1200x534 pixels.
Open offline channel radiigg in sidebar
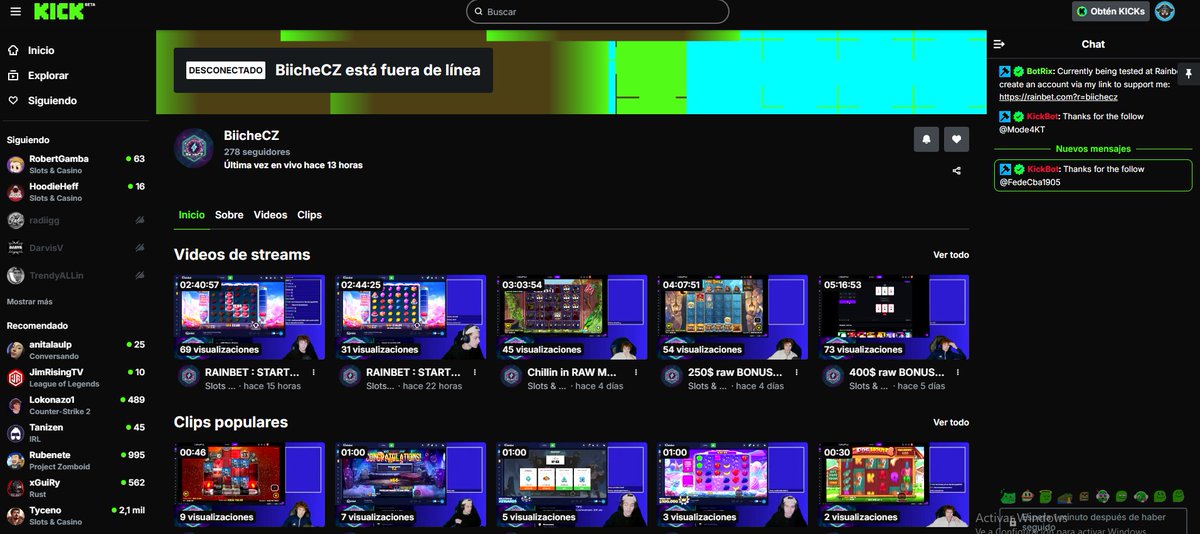click(77, 220)
